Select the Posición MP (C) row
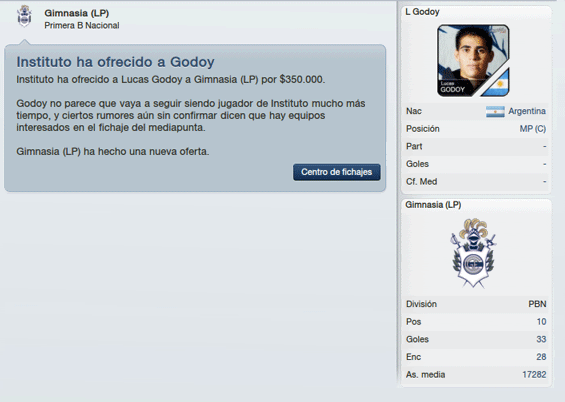 pyautogui.click(x=476, y=129)
